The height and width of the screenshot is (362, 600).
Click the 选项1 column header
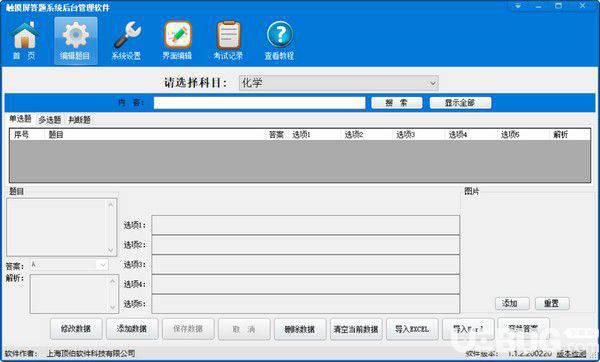pyautogui.click(x=302, y=135)
